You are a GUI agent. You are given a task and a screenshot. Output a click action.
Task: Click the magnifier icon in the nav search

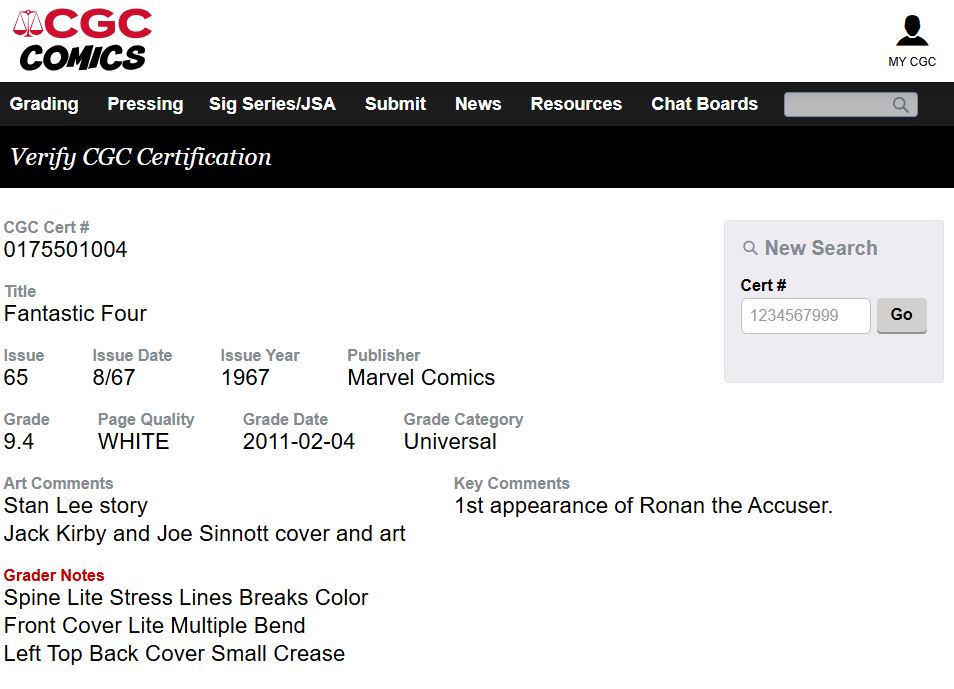tap(900, 105)
